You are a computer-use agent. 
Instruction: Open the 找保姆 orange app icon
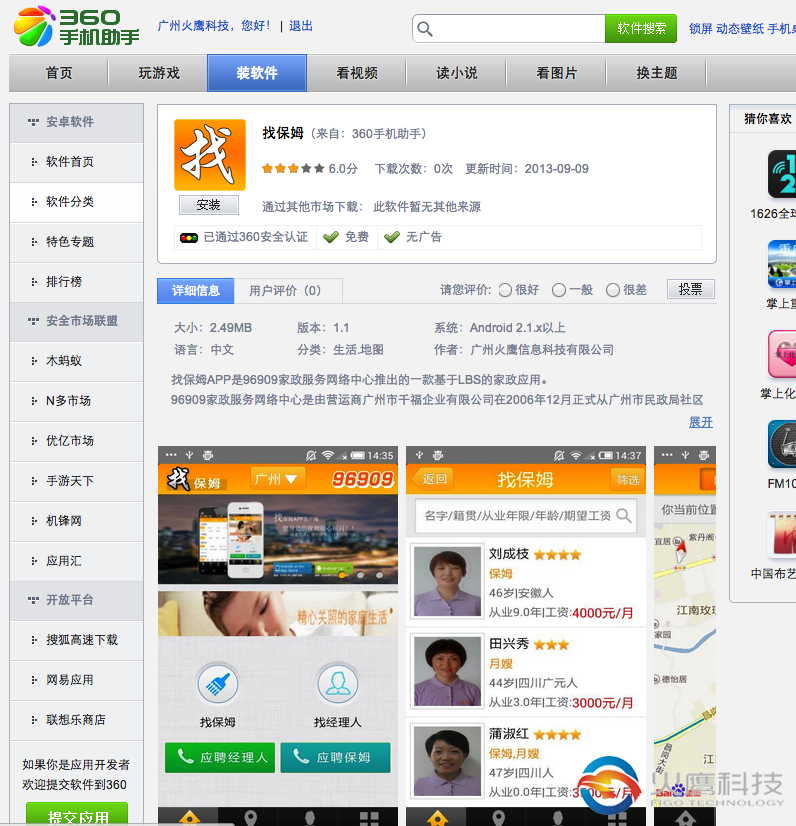point(210,155)
